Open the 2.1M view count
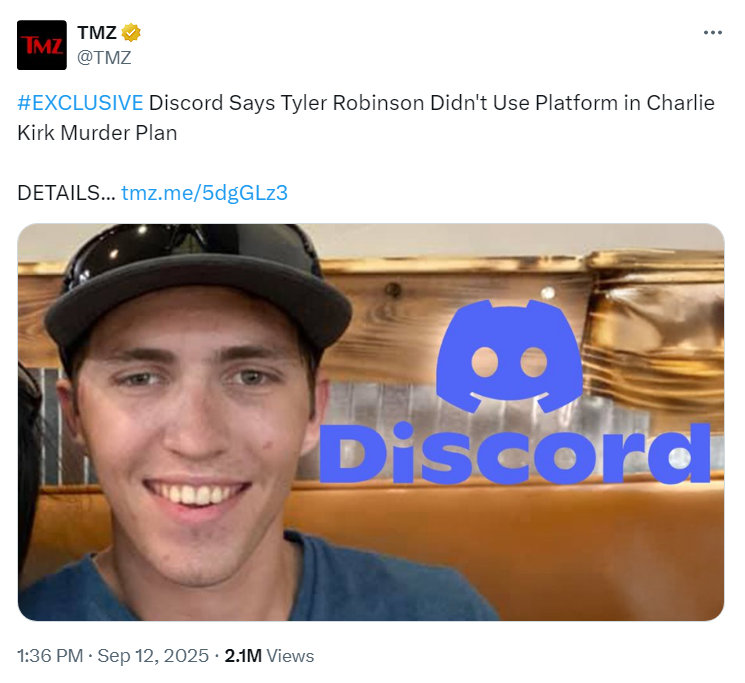Screen dimensions: 745x683 pos(243,656)
